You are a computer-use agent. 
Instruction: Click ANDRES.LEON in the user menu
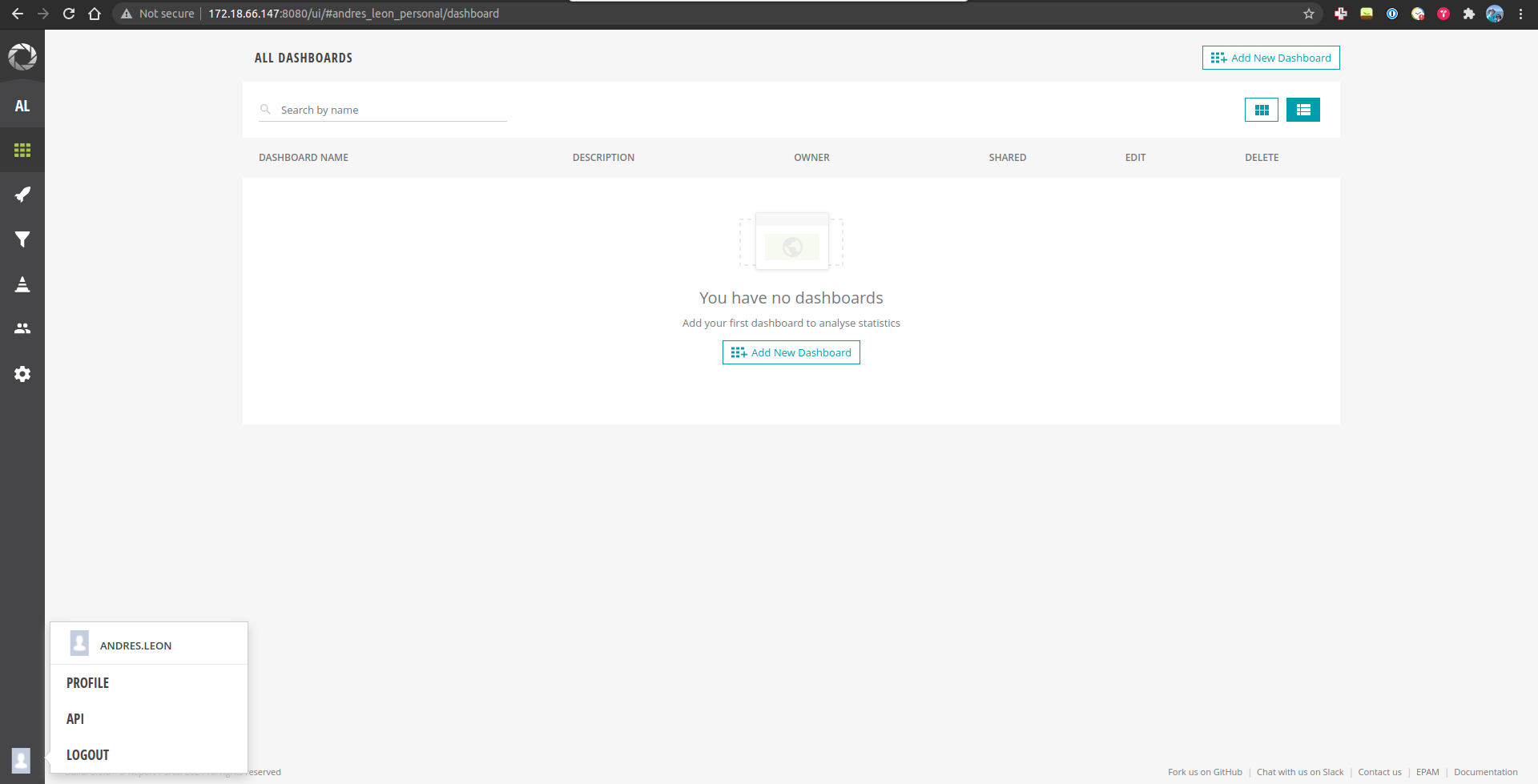tap(136, 645)
